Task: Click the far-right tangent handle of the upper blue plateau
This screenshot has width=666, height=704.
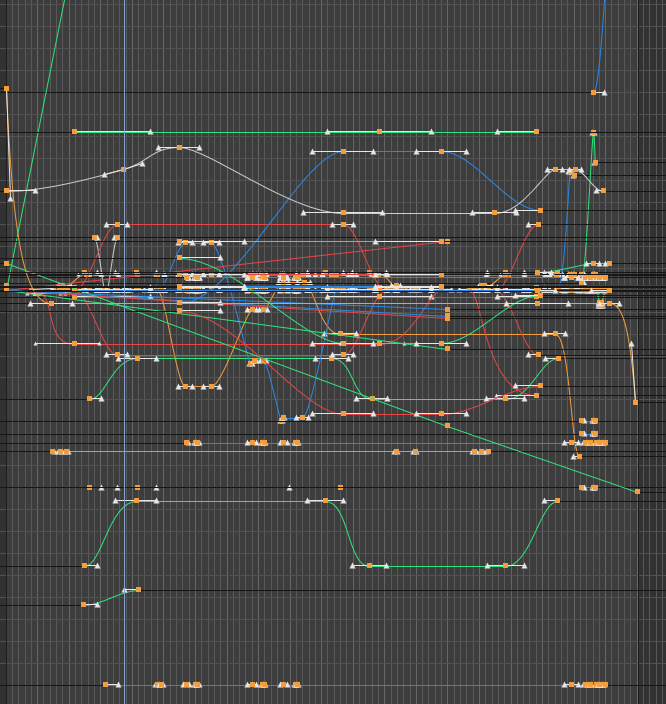Action: [467, 152]
